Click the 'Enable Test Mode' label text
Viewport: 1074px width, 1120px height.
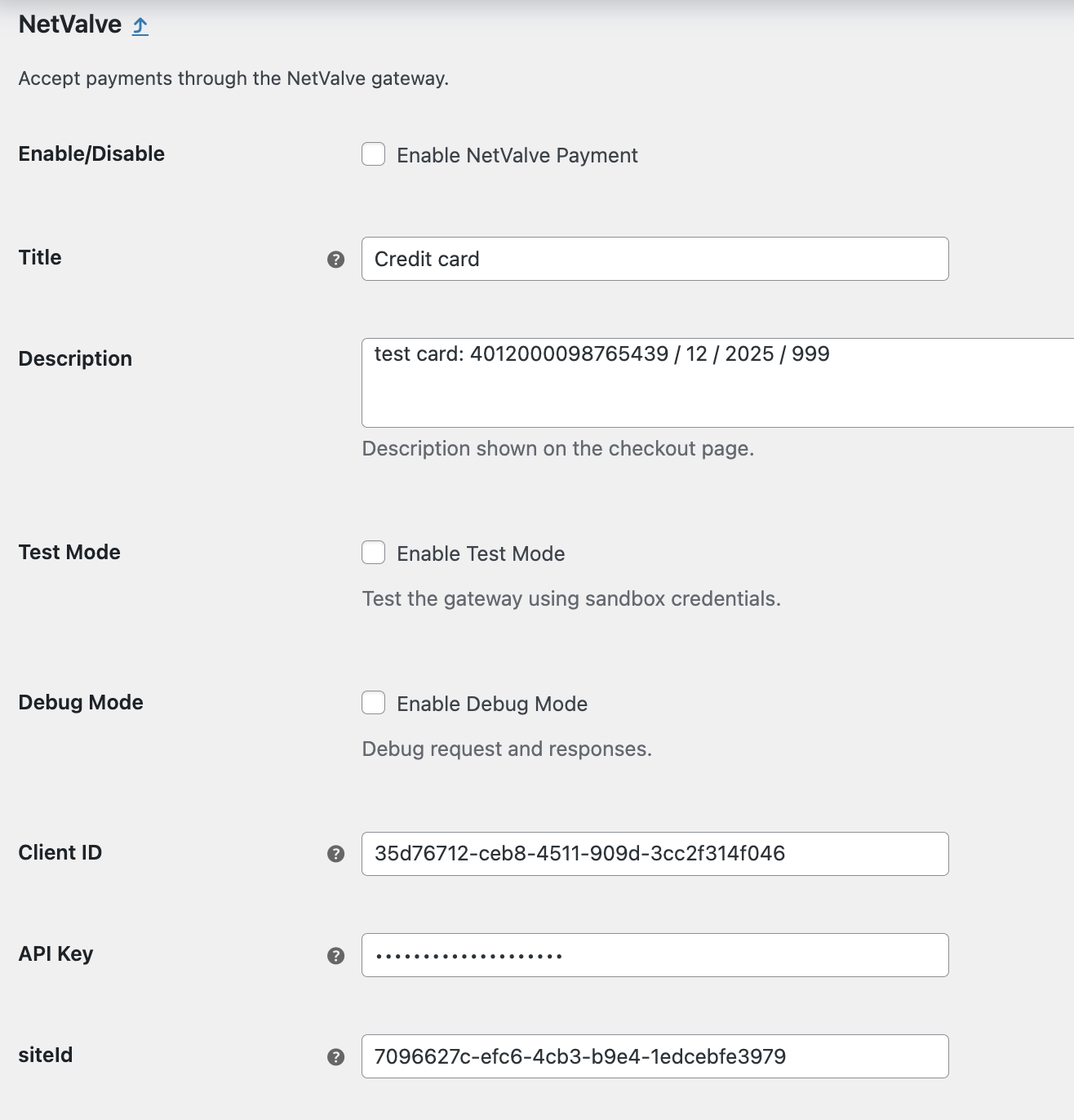click(481, 553)
